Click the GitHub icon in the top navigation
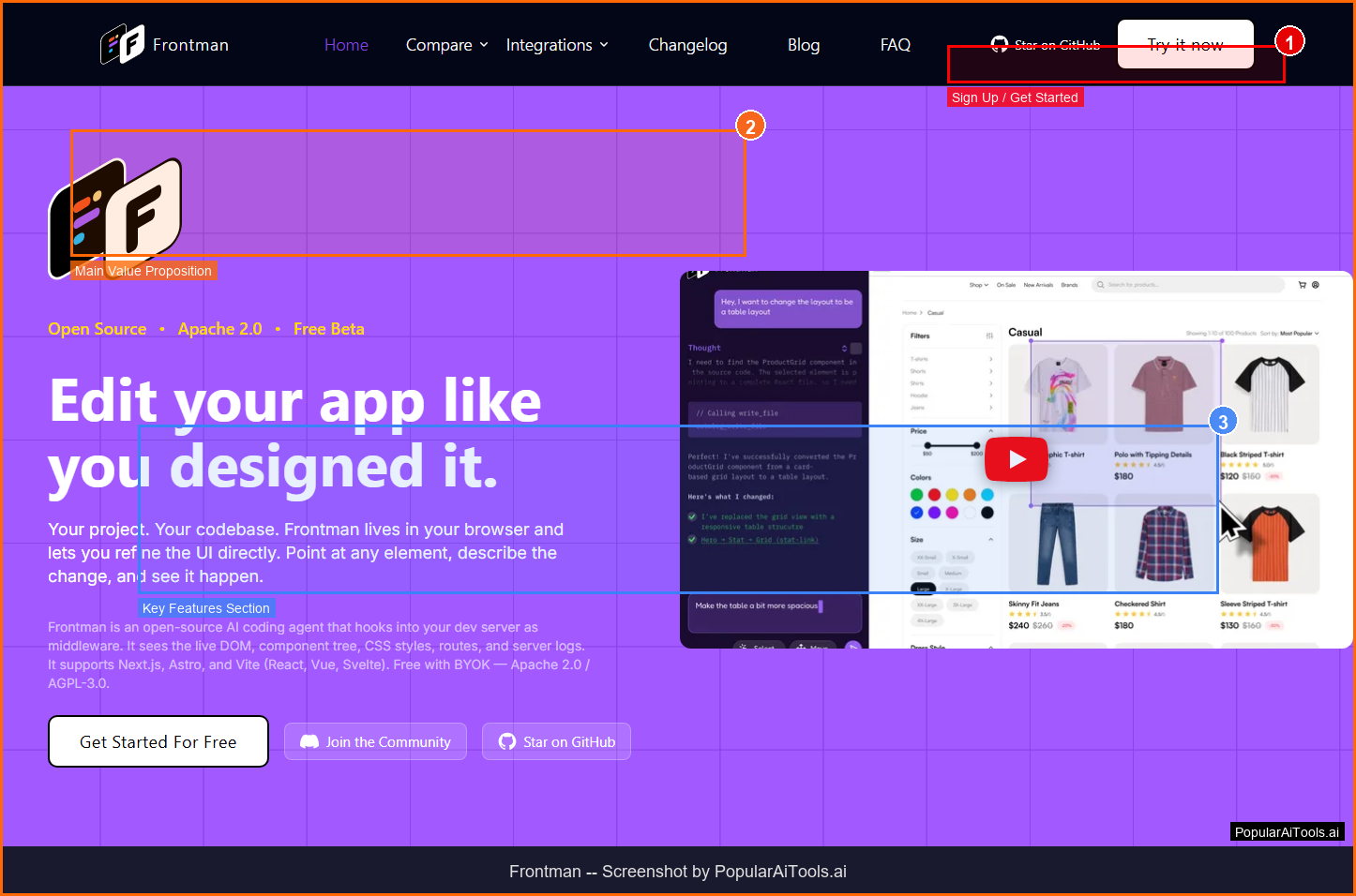 pyautogui.click(x=1000, y=44)
